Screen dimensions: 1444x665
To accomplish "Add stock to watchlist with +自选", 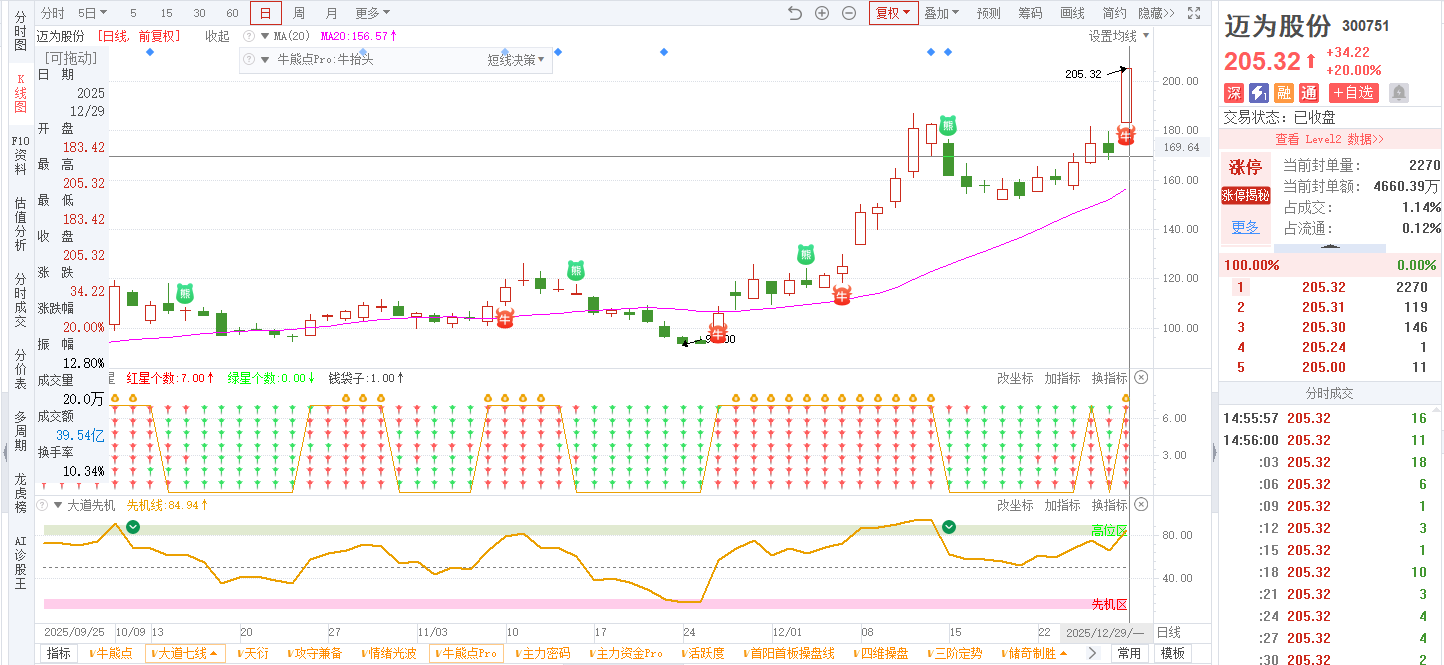I will click(1353, 93).
